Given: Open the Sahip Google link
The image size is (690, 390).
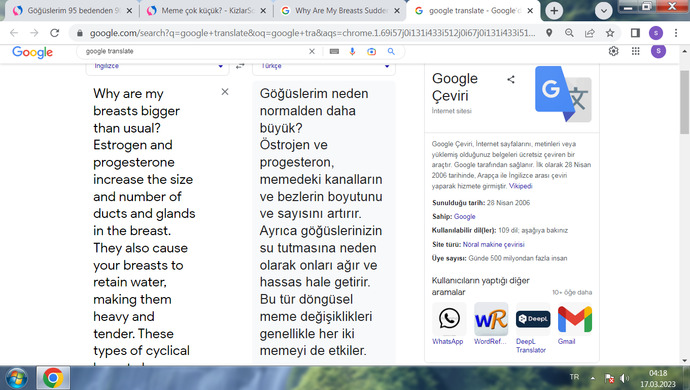Looking at the screenshot, I should tap(464, 217).
